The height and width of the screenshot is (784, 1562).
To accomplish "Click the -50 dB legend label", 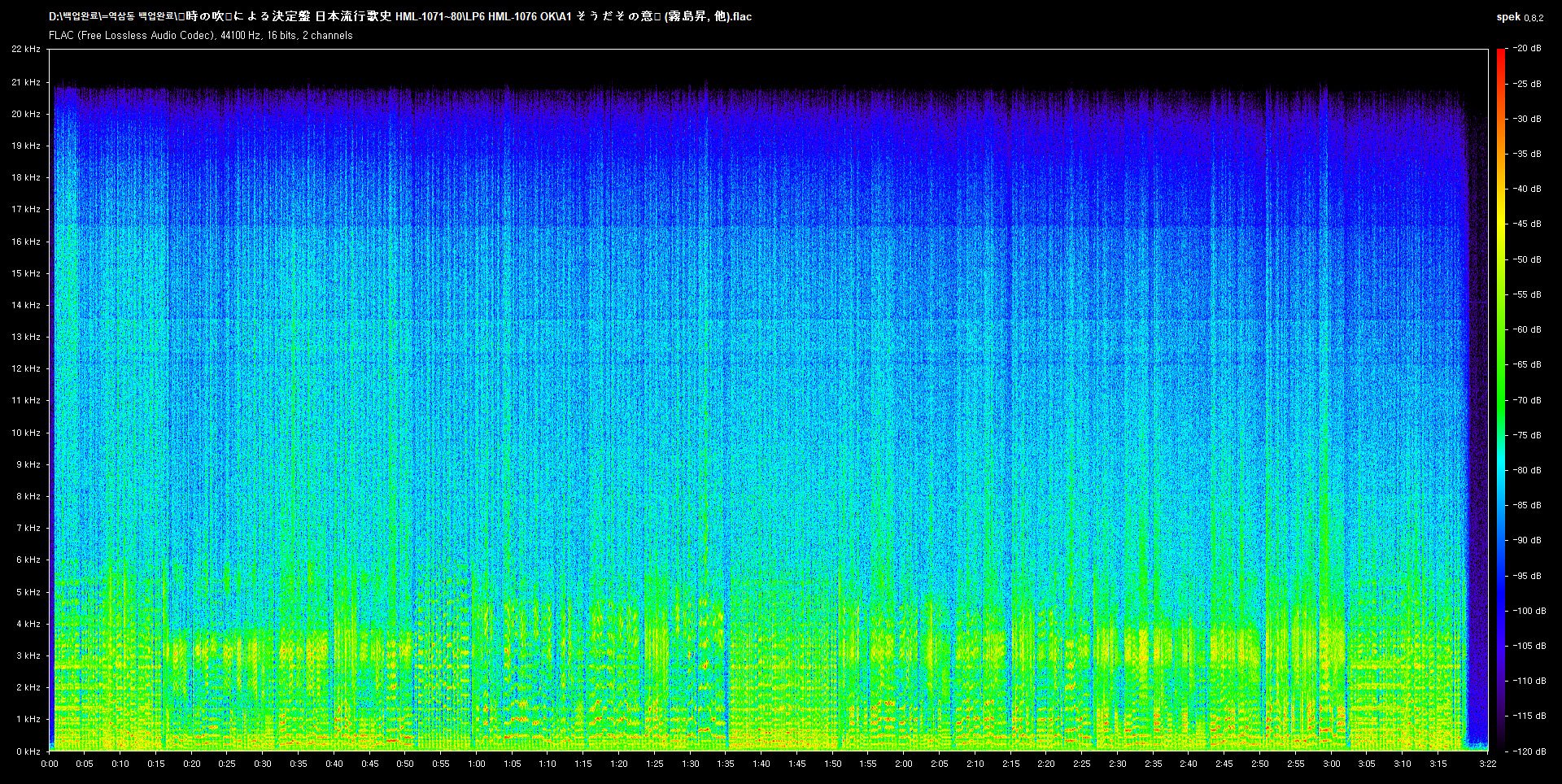I will tap(1527, 259).
